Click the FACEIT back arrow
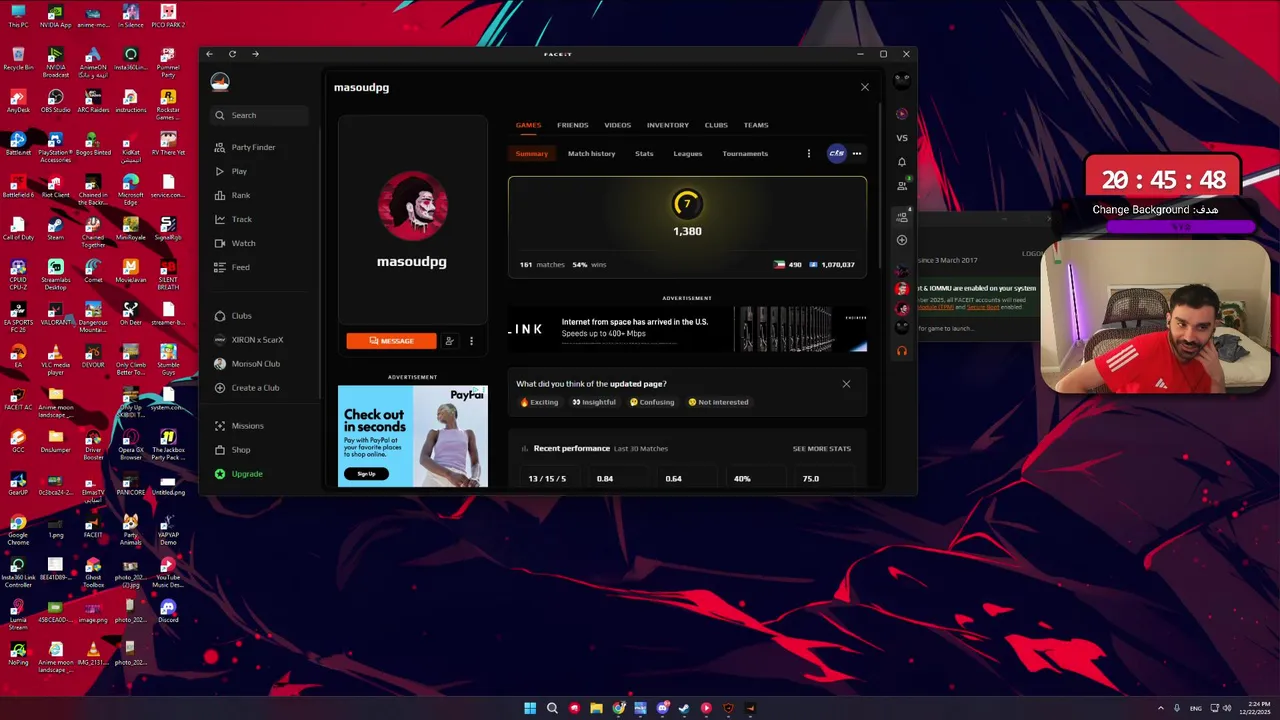The height and width of the screenshot is (720, 1280). point(209,54)
